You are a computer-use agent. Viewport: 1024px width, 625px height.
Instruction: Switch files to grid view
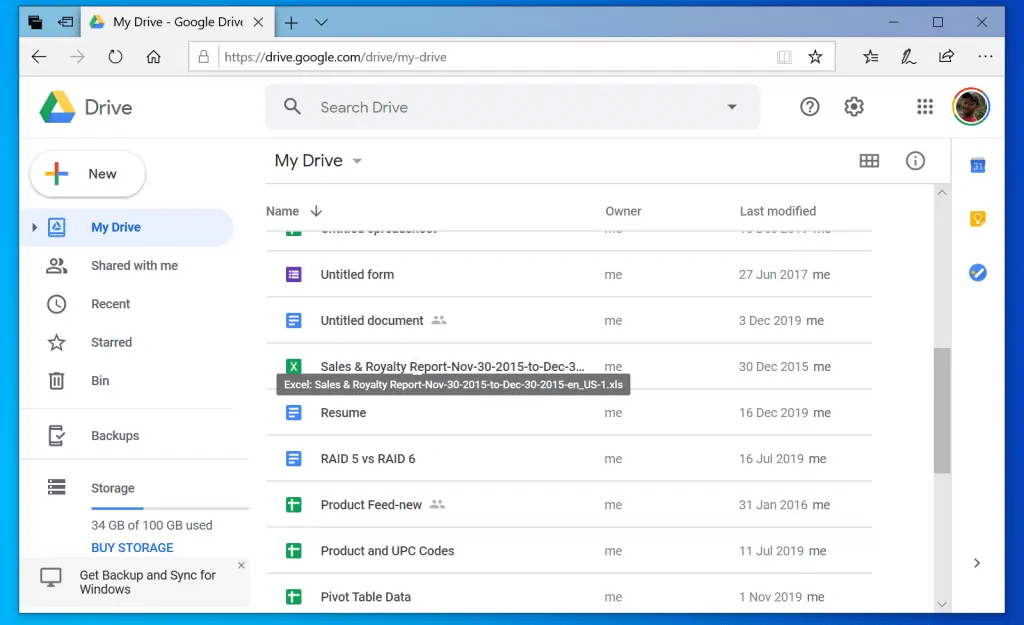869,160
